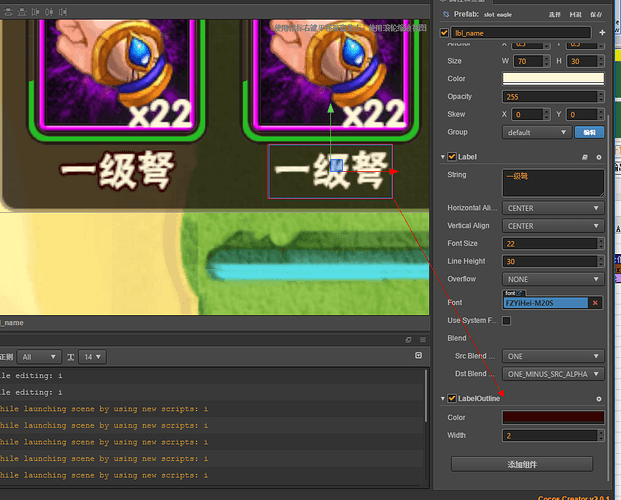Open the Horizontal Align CENTER dropdown
The image size is (621, 500).
553,208
